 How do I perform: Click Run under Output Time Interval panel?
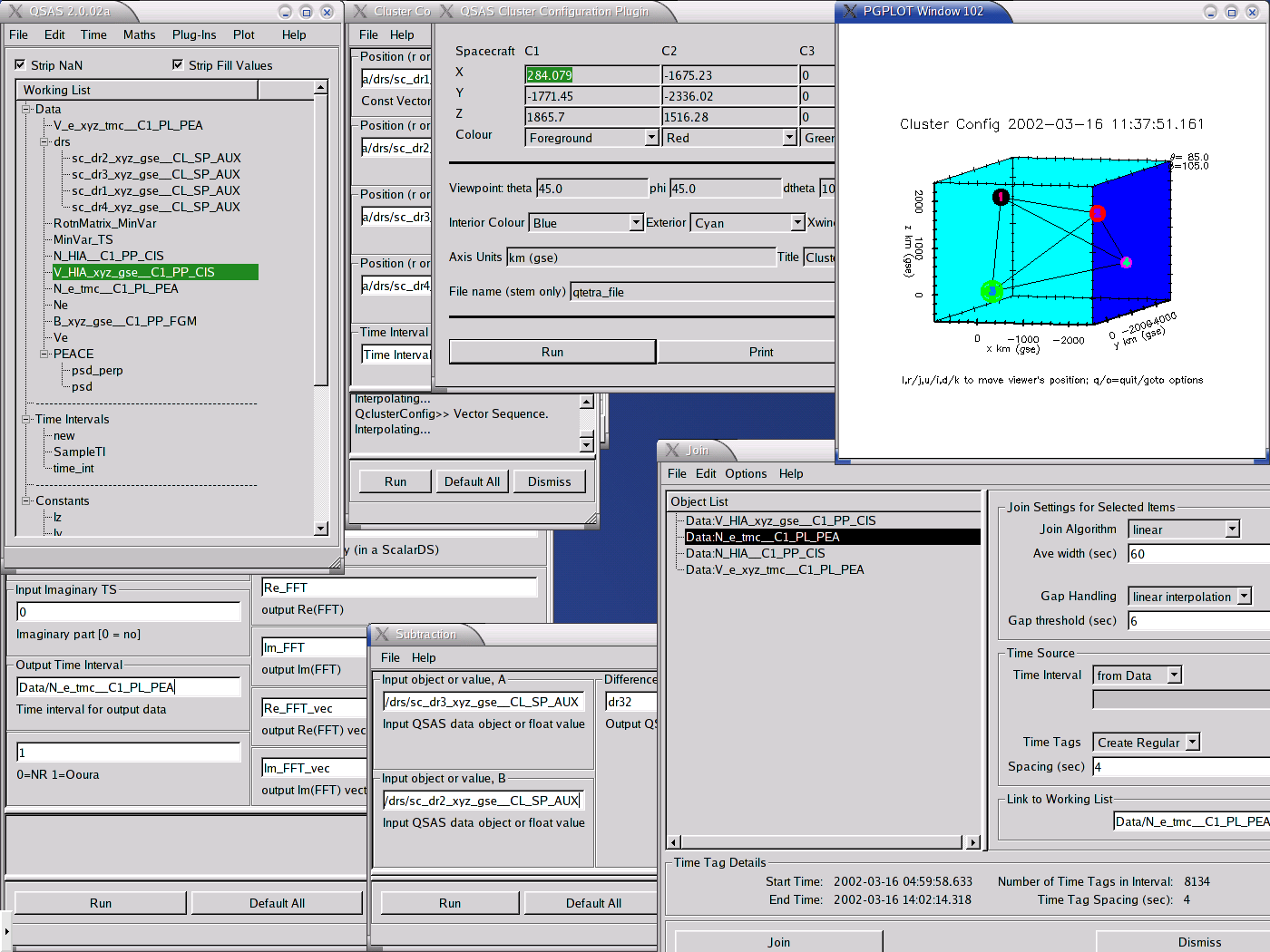click(x=101, y=903)
